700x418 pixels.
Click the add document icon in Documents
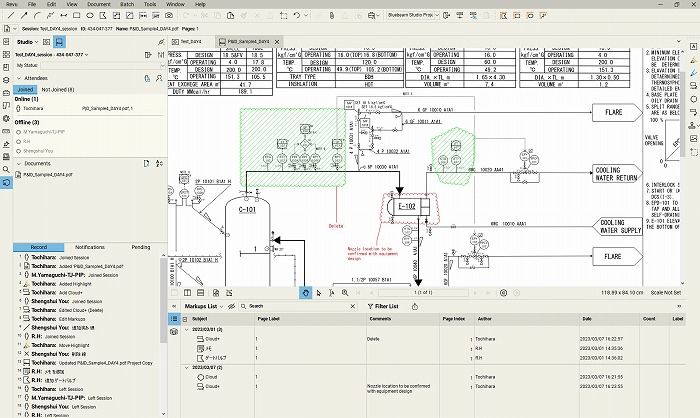146,163
